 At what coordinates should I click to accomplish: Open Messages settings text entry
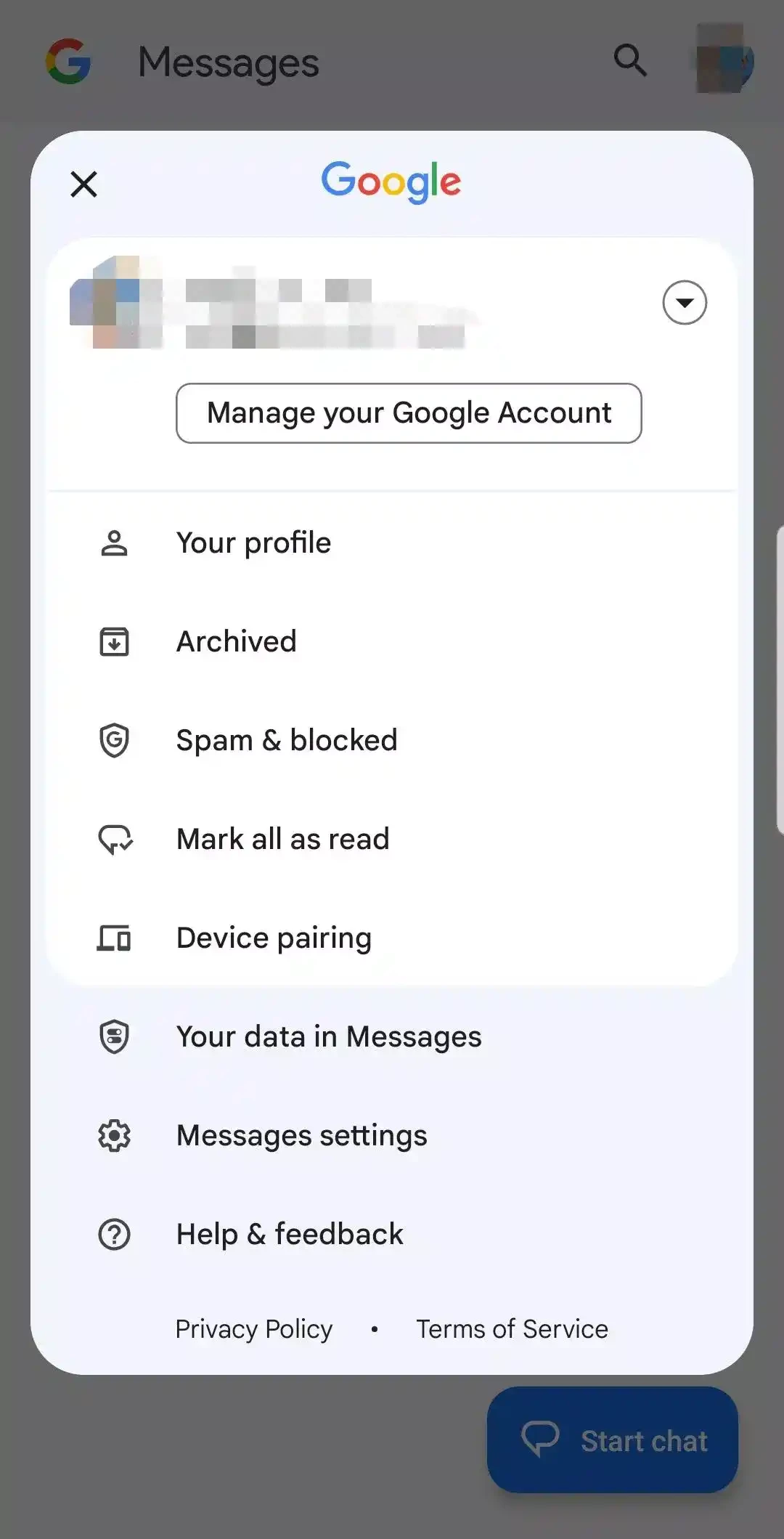point(302,1136)
